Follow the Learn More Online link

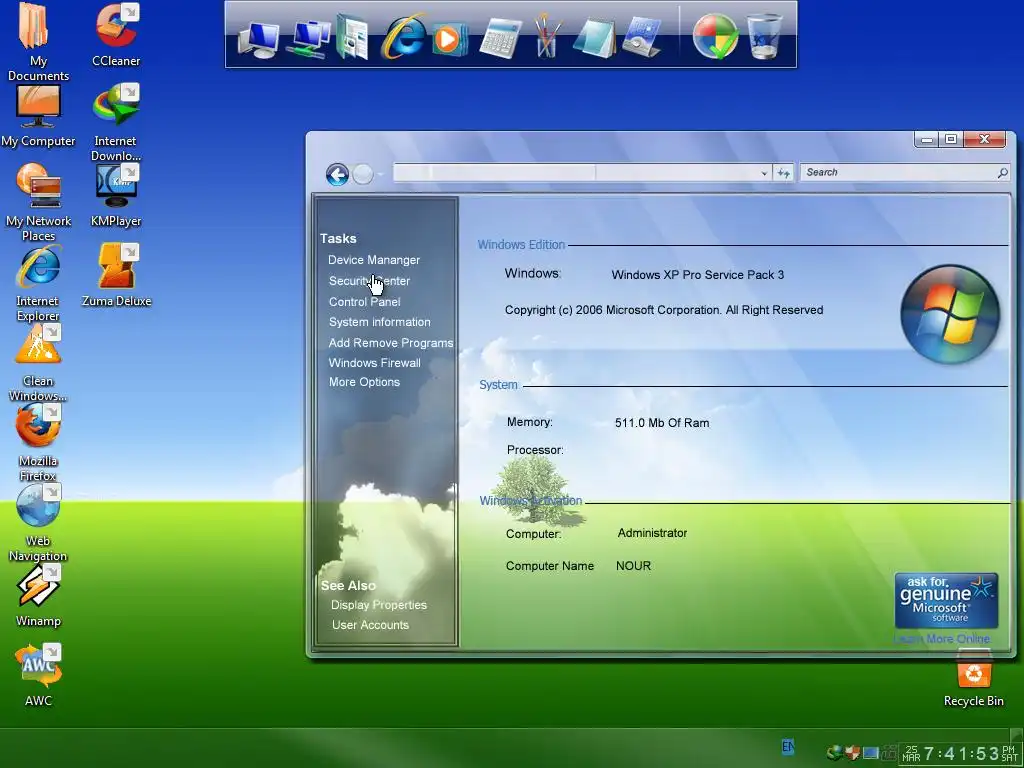(x=941, y=639)
